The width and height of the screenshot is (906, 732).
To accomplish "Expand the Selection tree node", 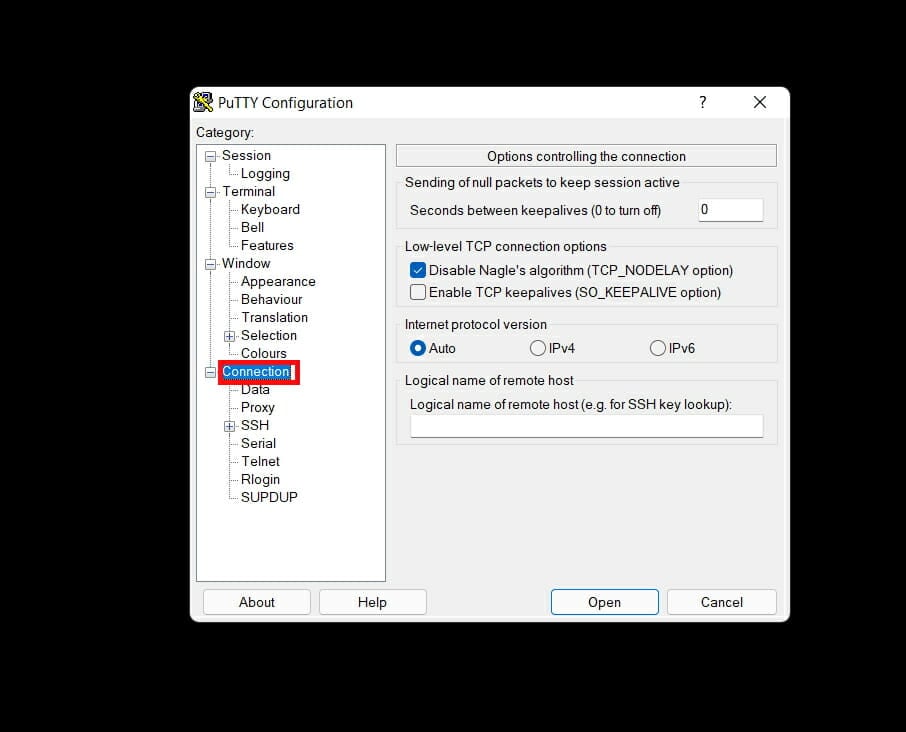I will 229,336.
